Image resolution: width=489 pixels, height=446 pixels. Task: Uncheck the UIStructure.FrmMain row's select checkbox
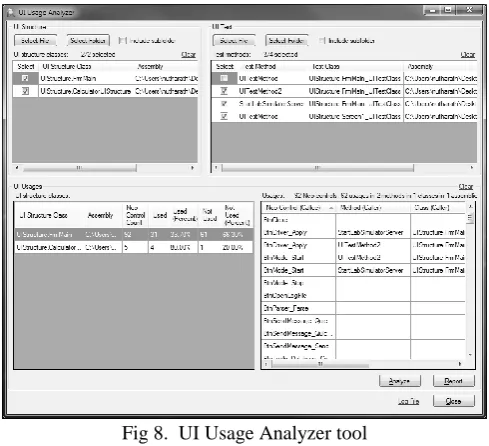tap(25, 78)
